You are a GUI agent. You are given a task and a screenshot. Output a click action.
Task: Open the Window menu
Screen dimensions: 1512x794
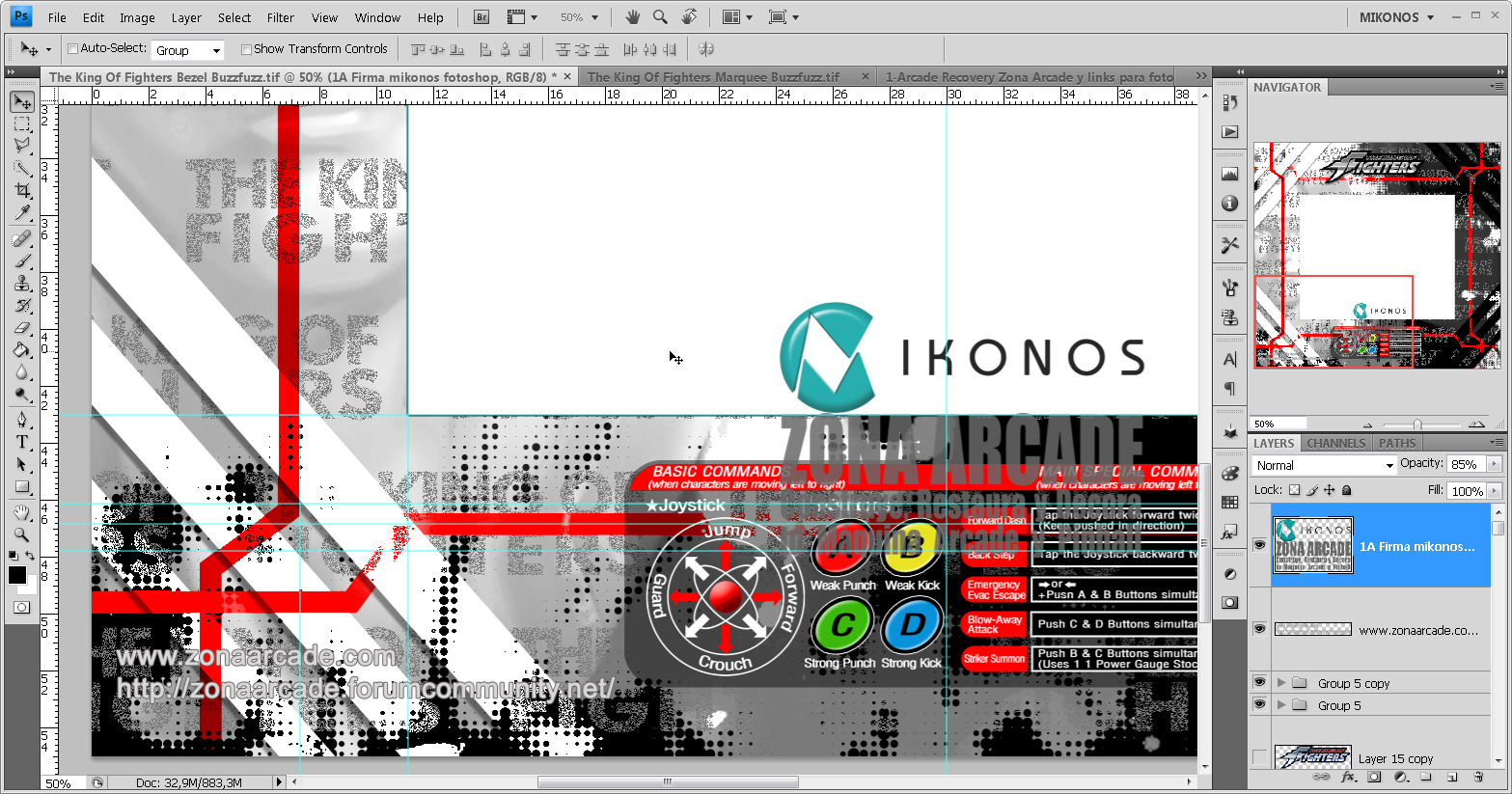pos(377,17)
